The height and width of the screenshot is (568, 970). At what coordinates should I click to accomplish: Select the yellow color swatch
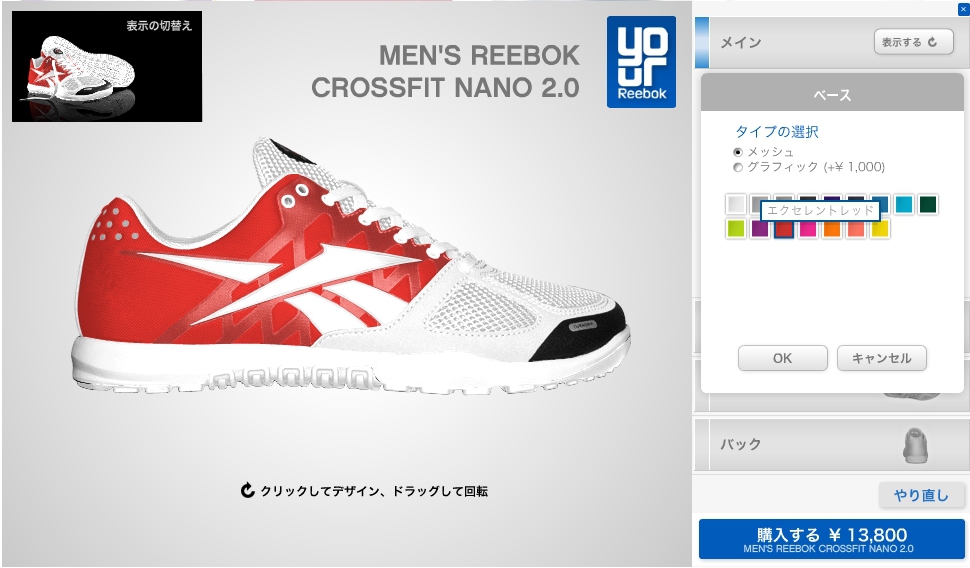point(880,229)
